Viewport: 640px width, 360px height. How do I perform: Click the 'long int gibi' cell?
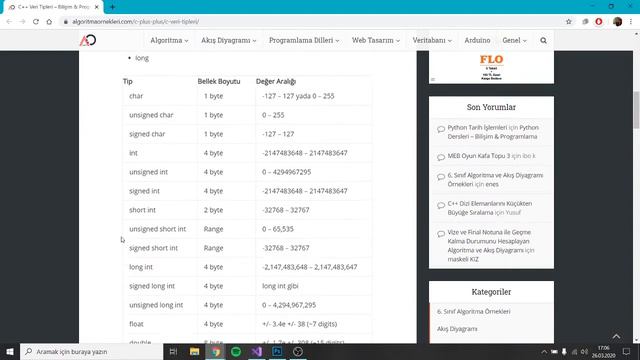280,286
